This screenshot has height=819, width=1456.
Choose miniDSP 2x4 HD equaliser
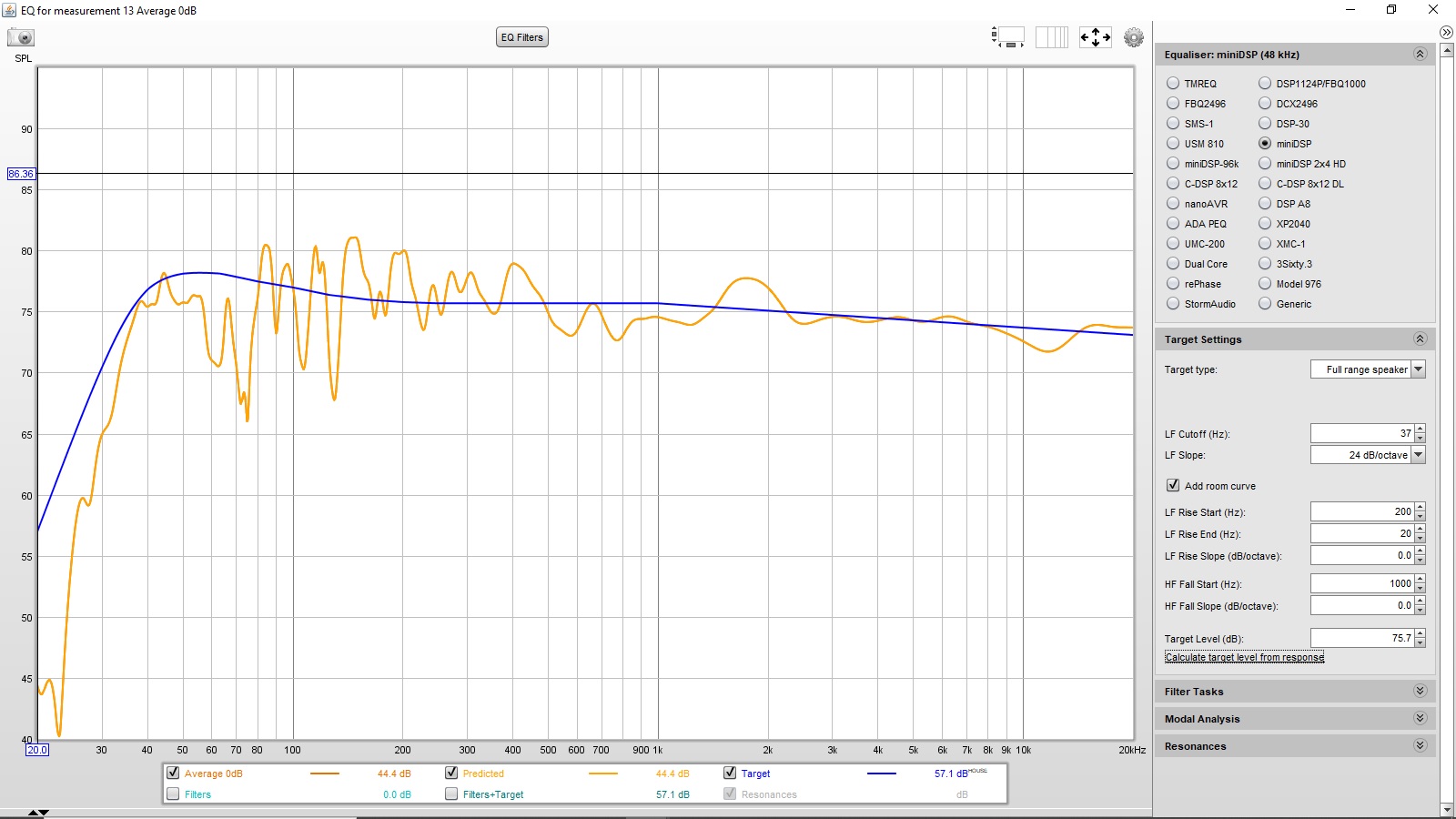(x=1265, y=163)
